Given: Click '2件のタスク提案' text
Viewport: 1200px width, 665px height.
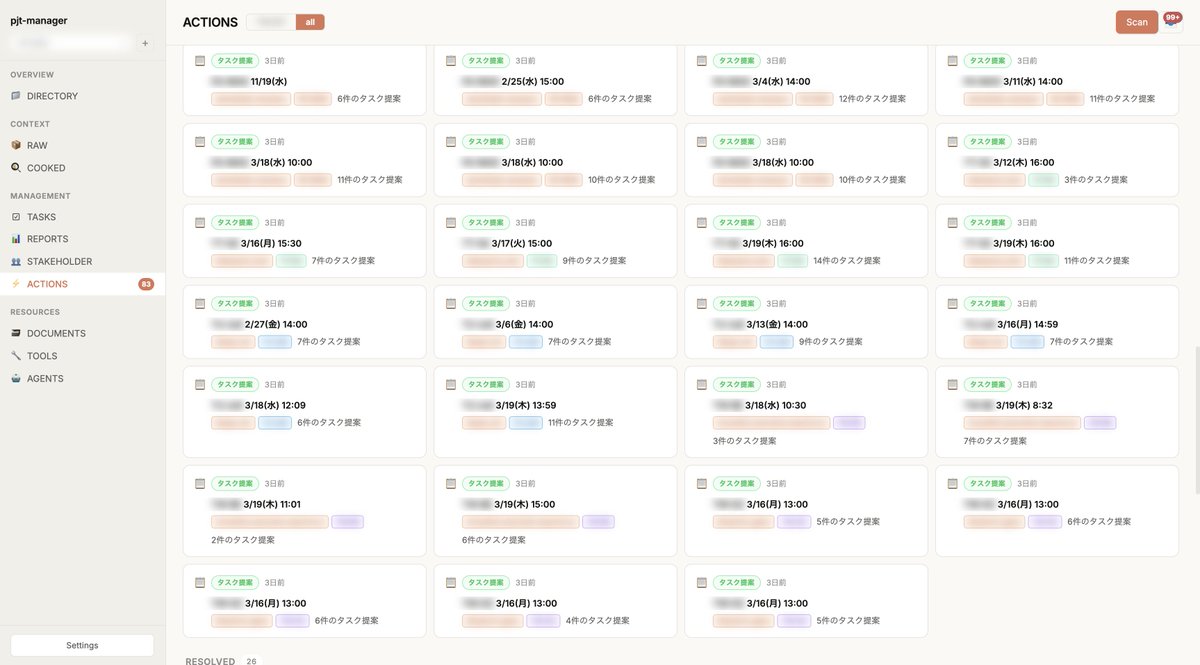Looking at the screenshot, I should pyautogui.click(x=243, y=540).
